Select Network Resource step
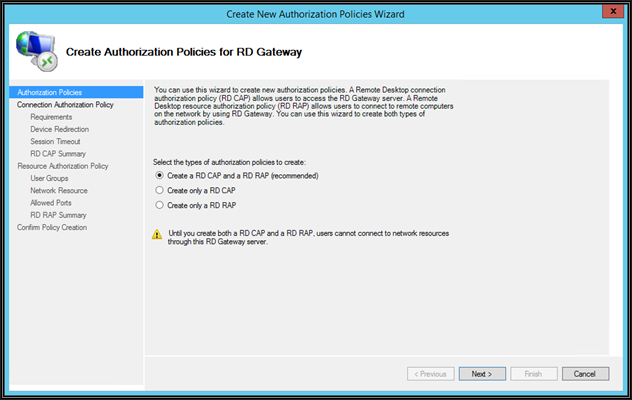This screenshot has height=400, width=632. 59,190
